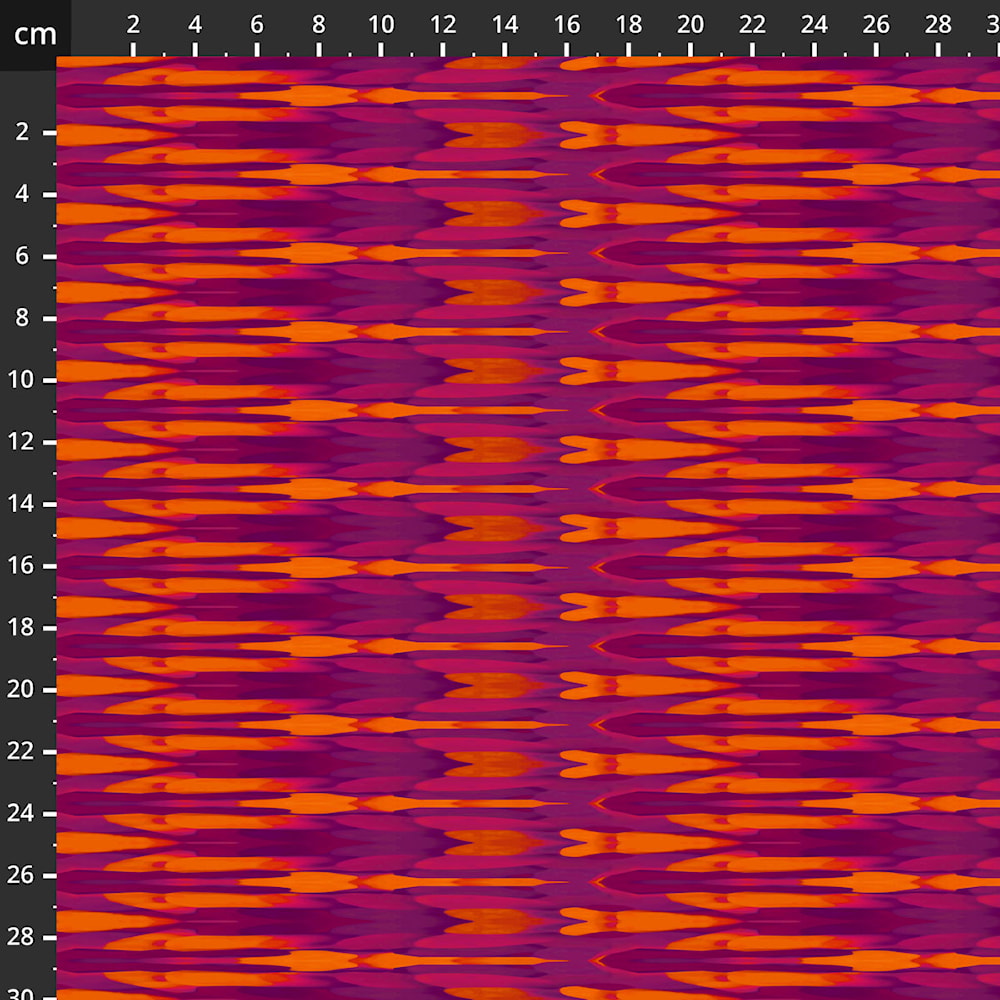
Task: Select the 6 cm mark on horizontal ruler
Action: 257,26
